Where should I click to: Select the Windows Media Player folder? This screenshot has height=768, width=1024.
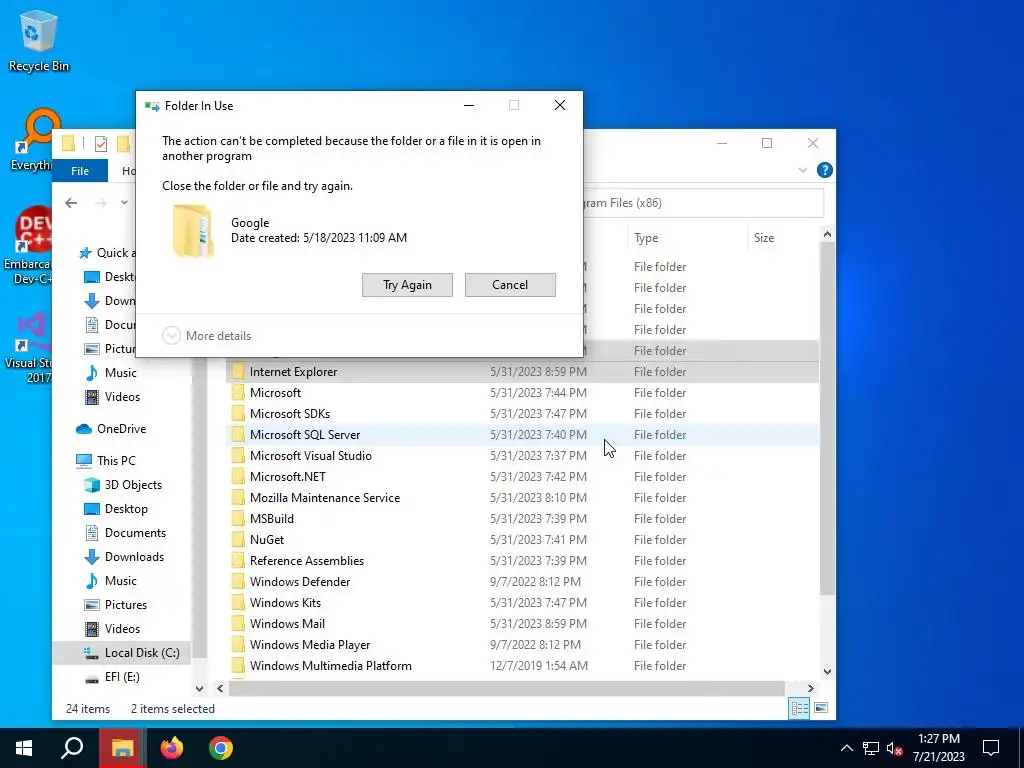point(522,645)
